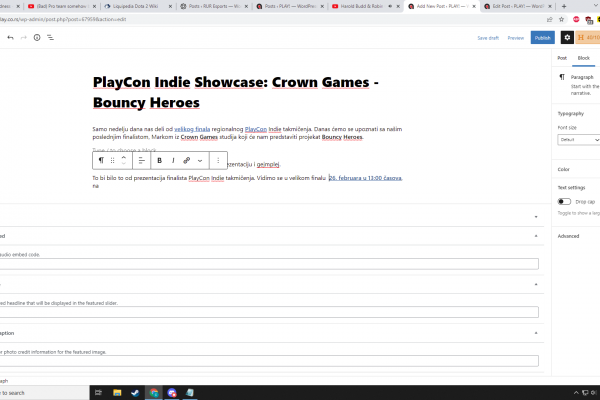Open Task View in the taskbar

tap(98, 392)
